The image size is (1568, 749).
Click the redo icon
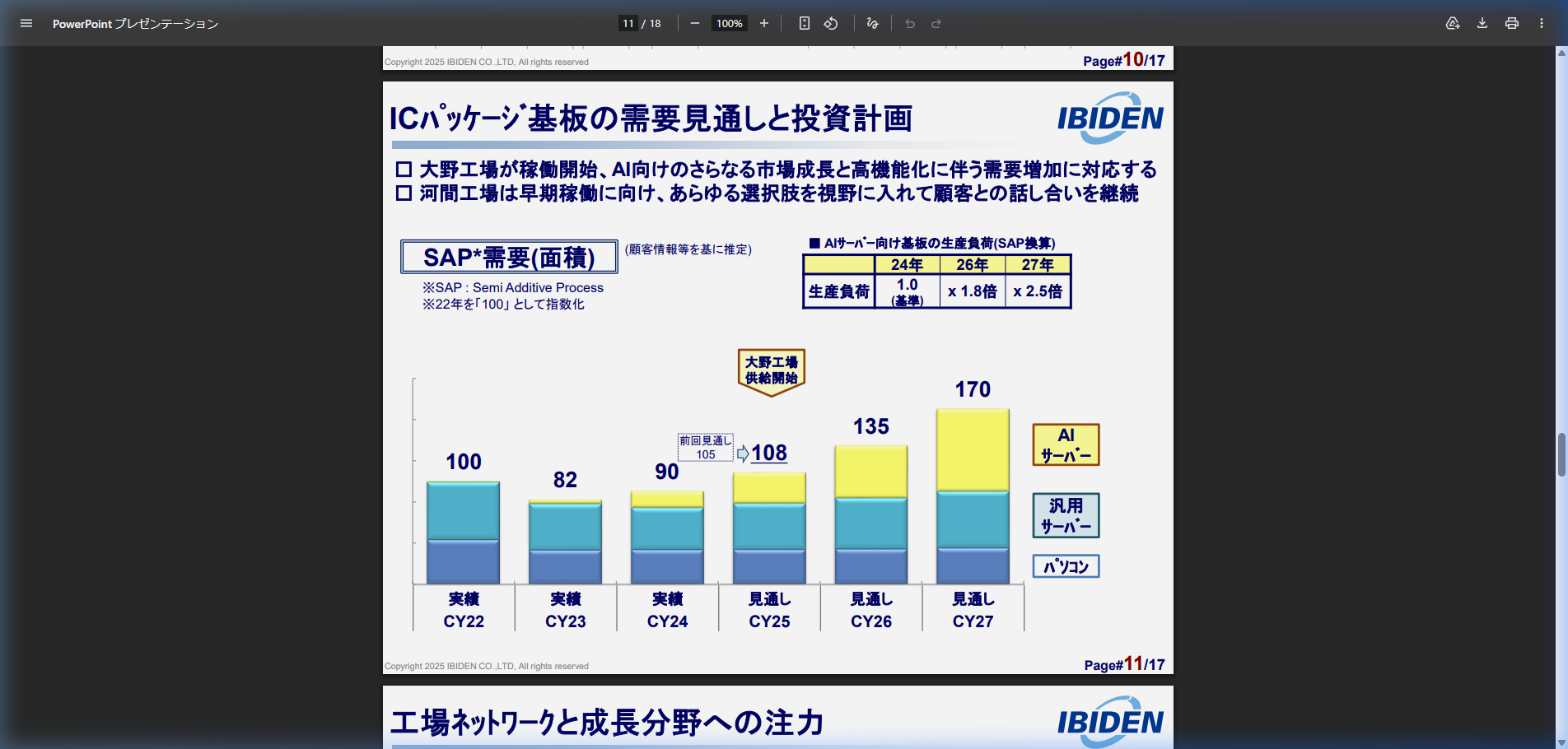936,23
